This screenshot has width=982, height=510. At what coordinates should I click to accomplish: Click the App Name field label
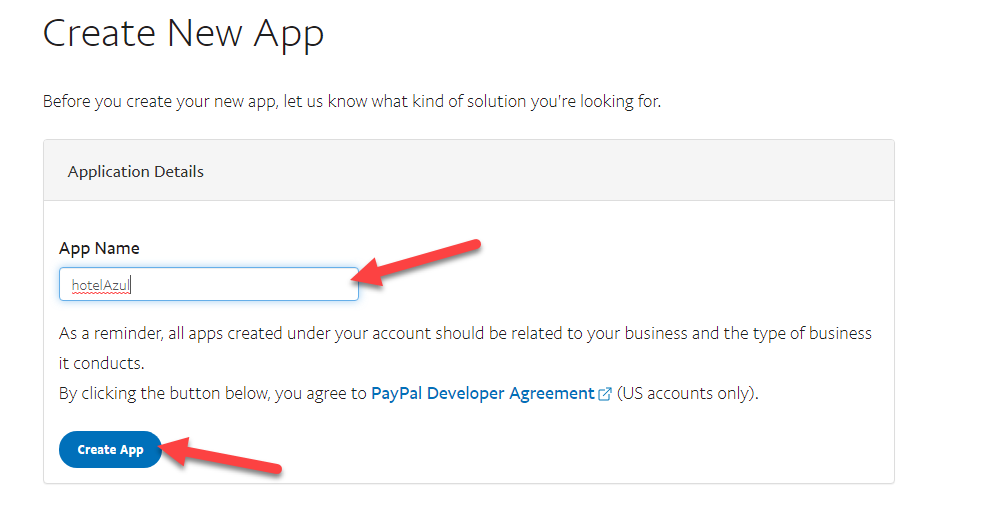pos(99,248)
